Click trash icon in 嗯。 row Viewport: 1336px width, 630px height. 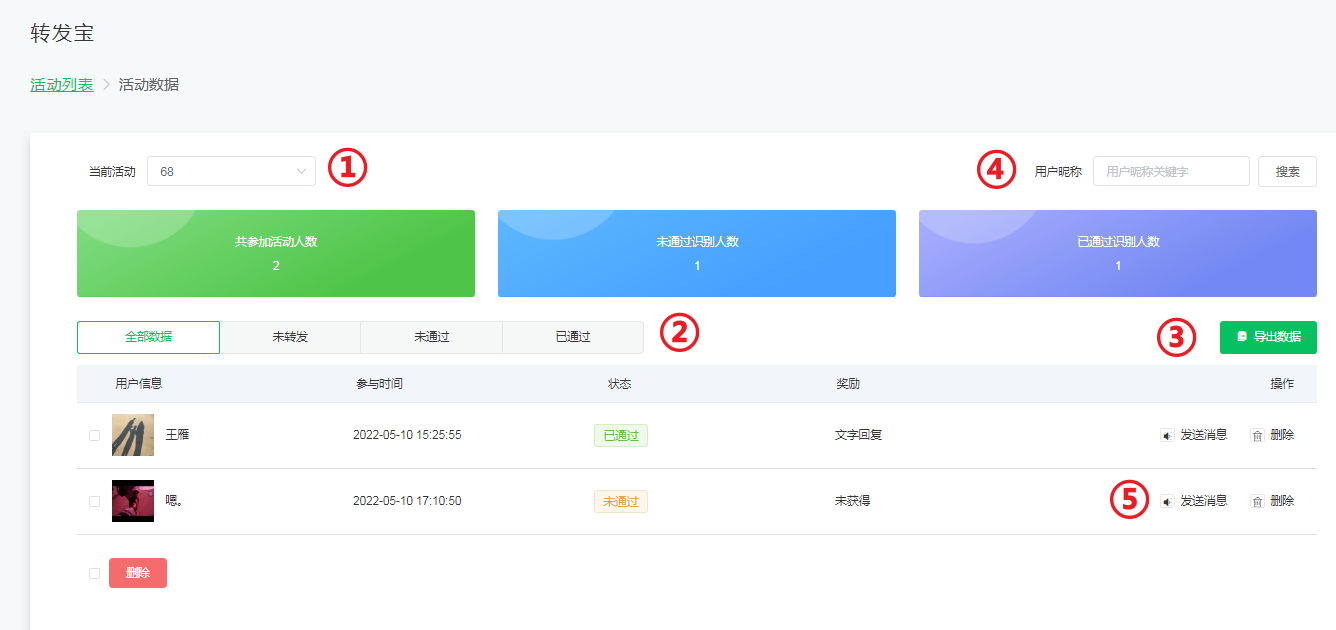coord(1257,502)
